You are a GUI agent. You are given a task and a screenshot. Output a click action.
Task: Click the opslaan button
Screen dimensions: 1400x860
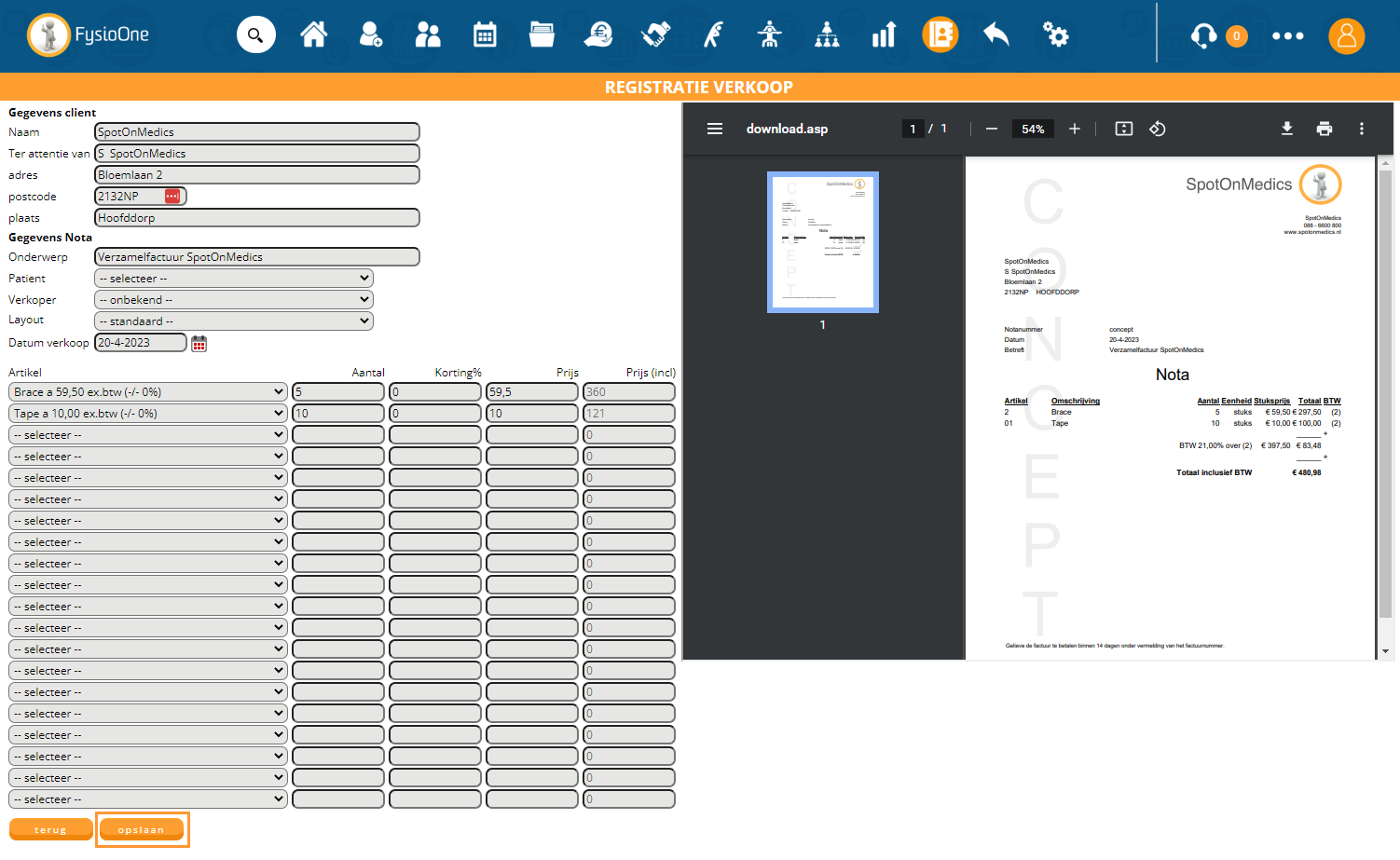142,829
